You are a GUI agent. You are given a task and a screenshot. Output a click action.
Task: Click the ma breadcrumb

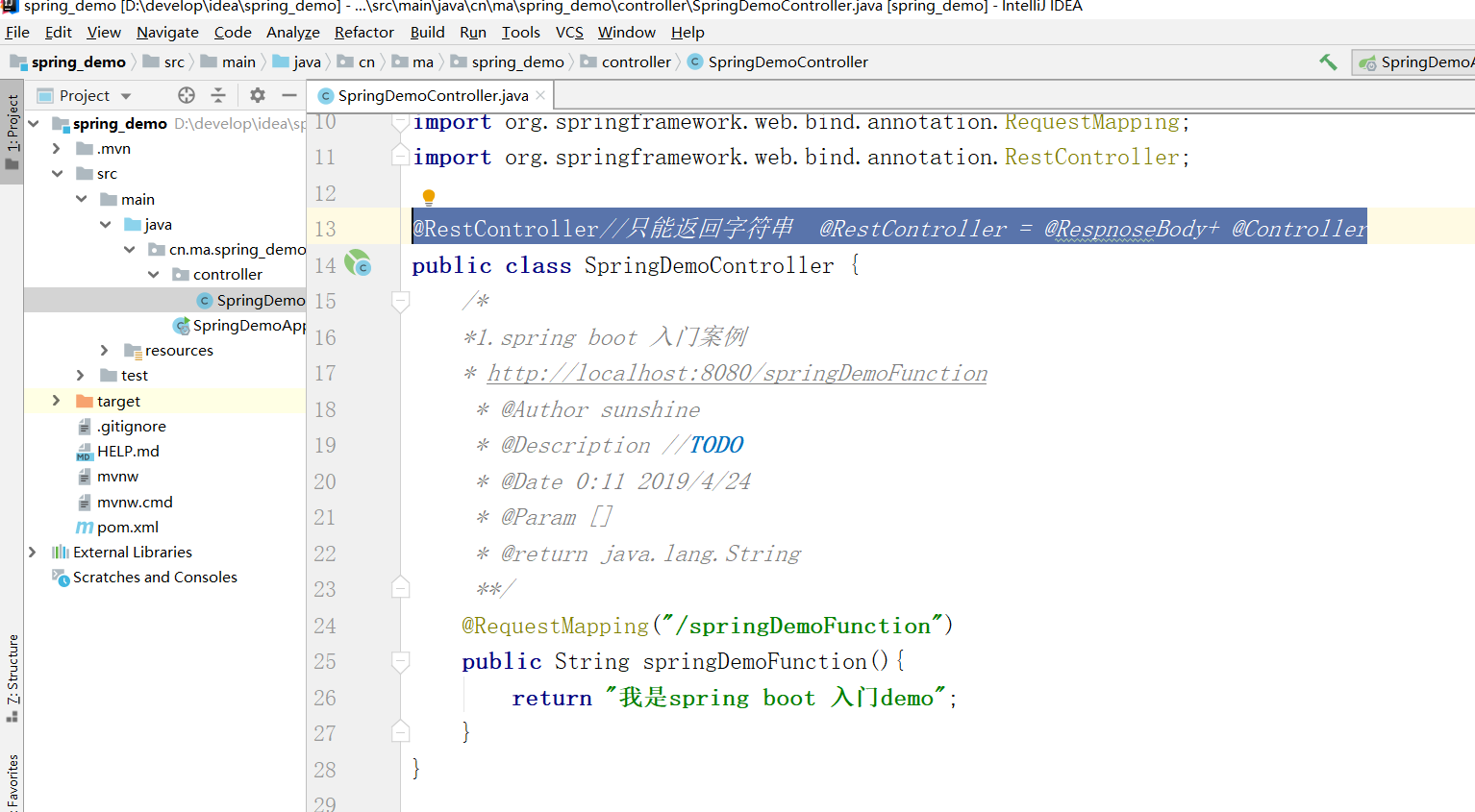[x=412, y=62]
